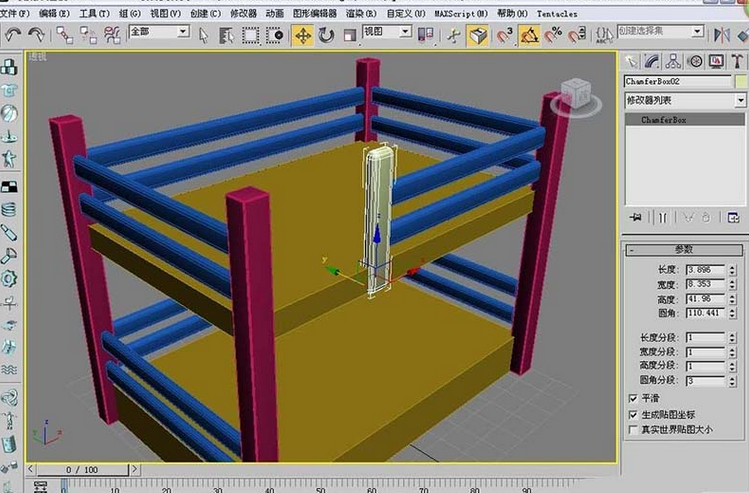
Task: Activate the Select and Scale tool
Action: pos(350,35)
